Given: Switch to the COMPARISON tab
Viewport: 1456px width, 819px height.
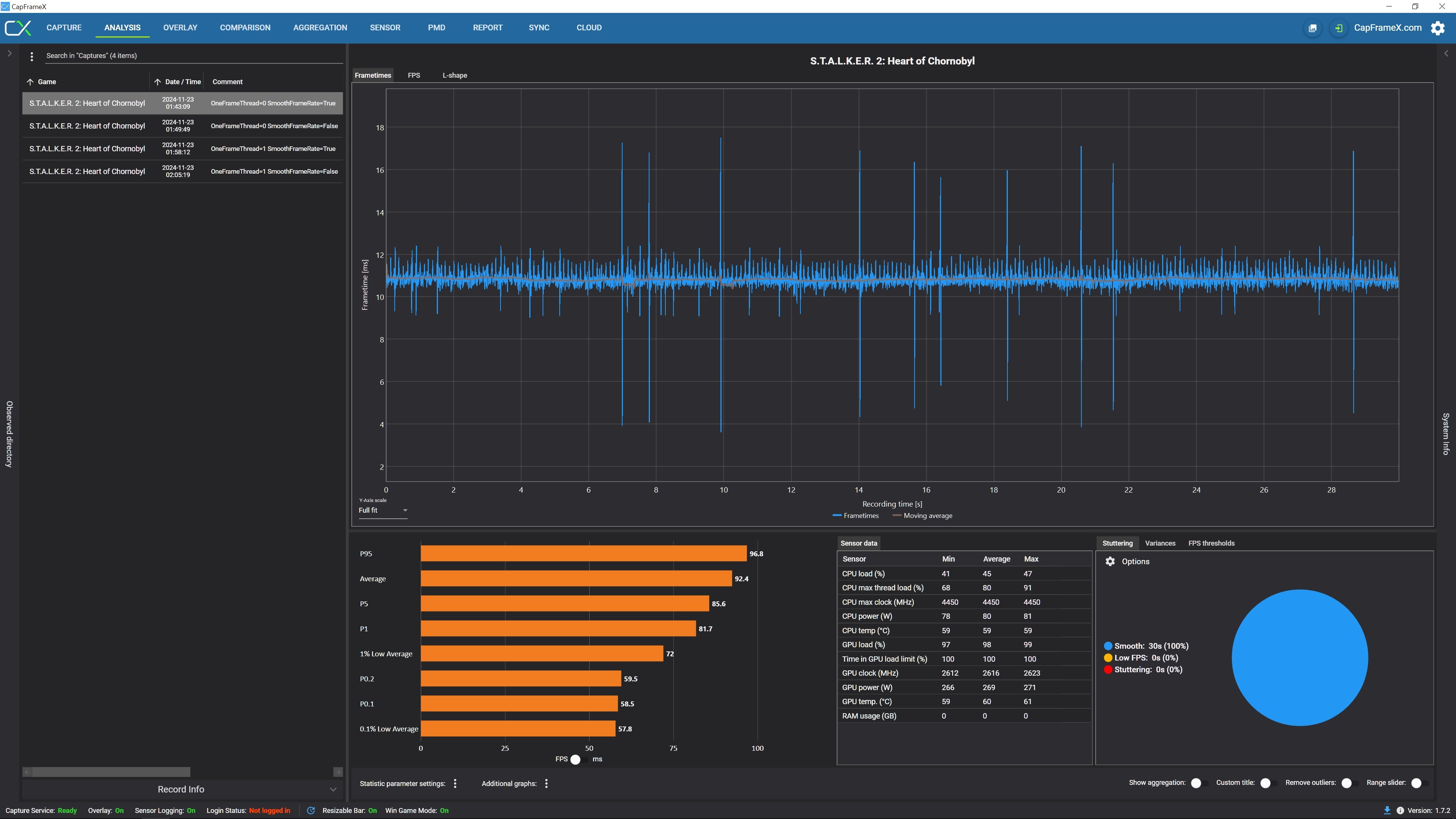Looking at the screenshot, I should [245, 28].
